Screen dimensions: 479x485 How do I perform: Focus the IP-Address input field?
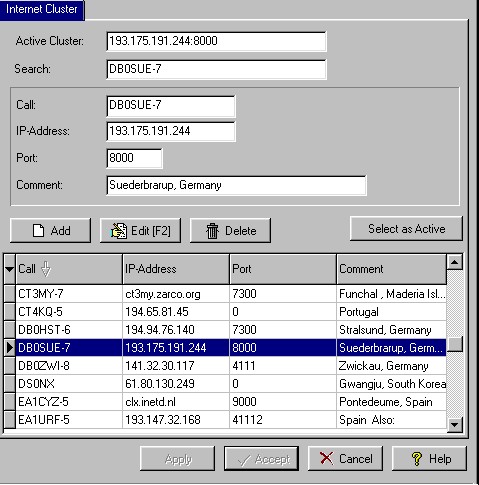tap(171, 131)
